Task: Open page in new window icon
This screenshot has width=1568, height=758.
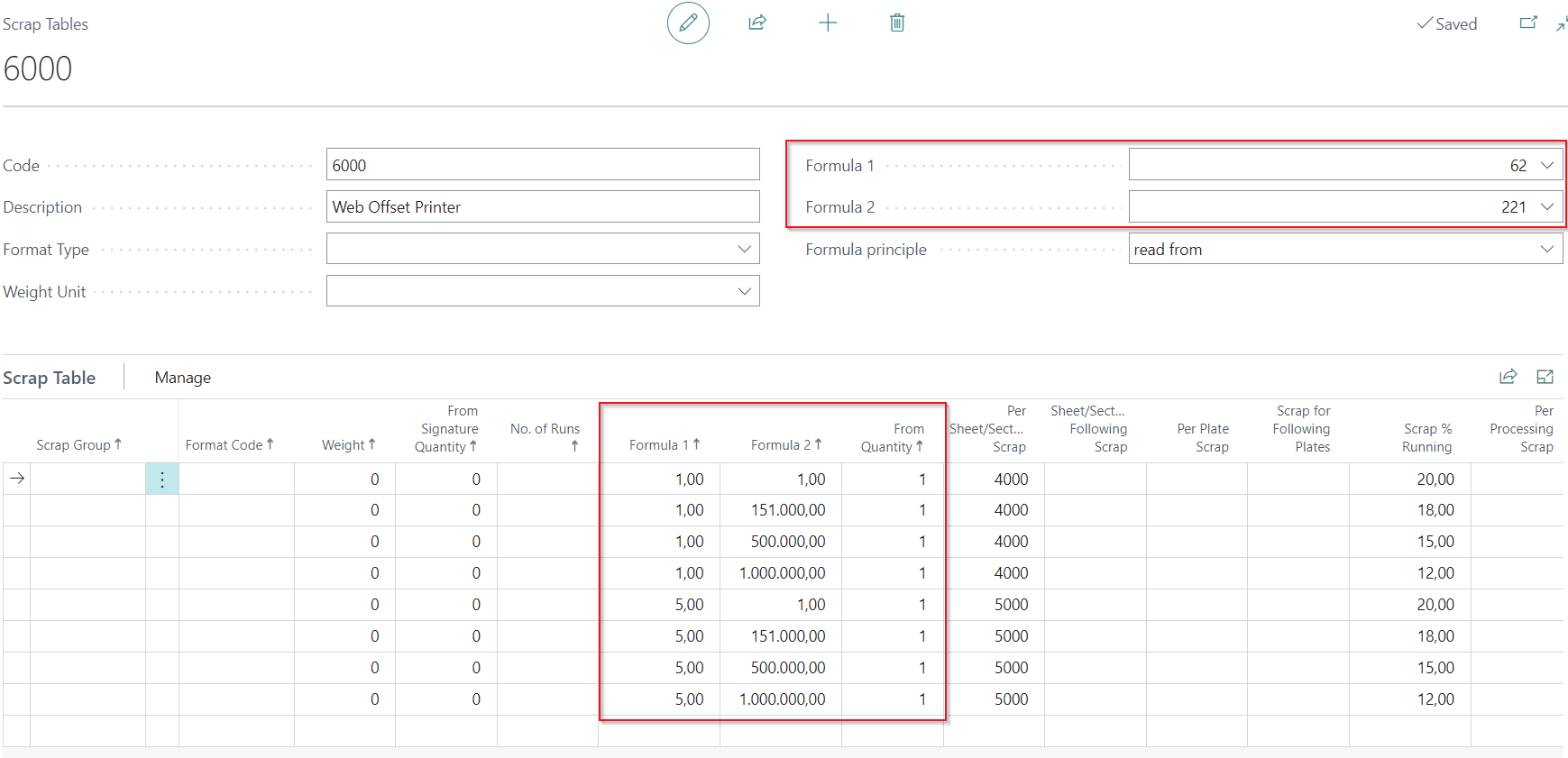Action: click(1528, 23)
